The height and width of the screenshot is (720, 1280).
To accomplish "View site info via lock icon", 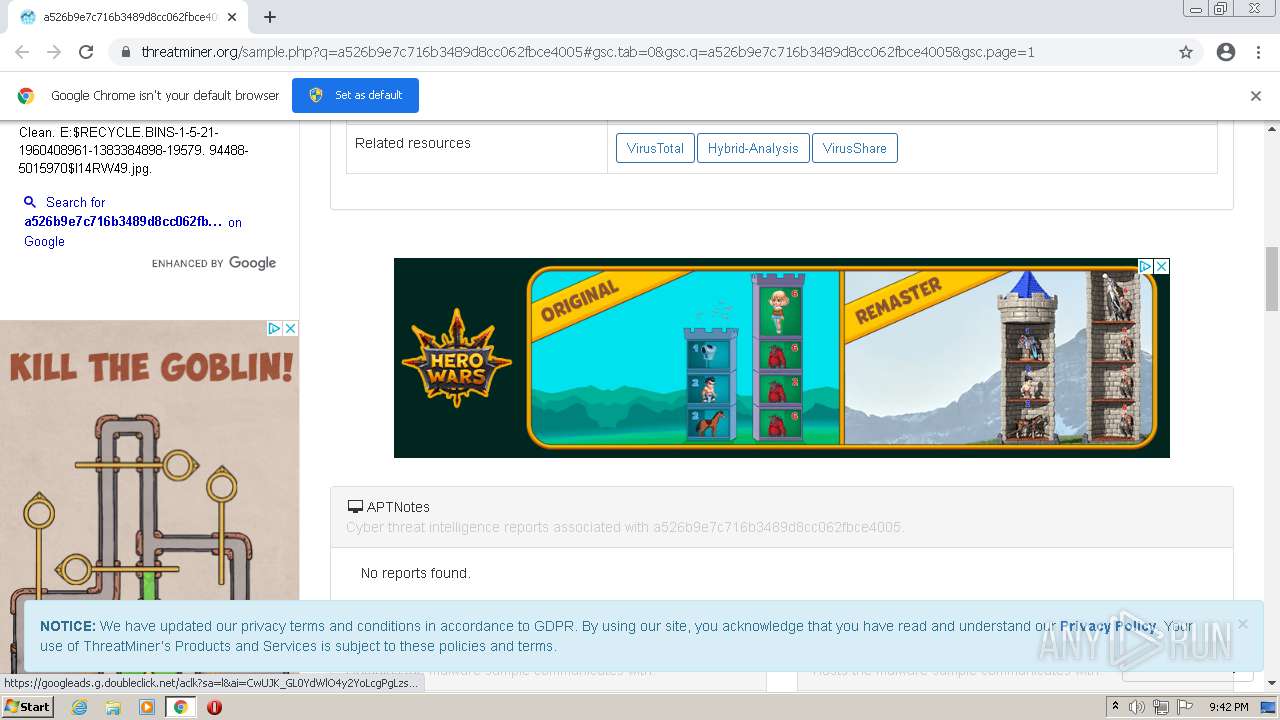I will (x=125, y=52).
